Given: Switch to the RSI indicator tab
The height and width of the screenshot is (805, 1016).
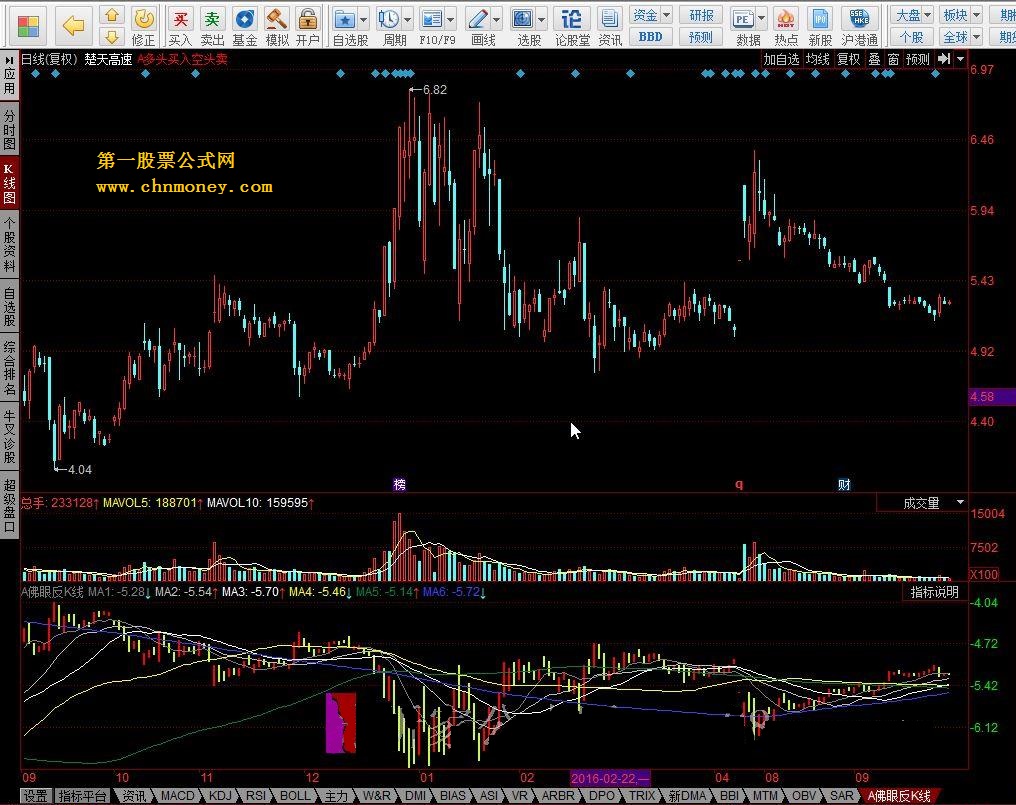Looking at the screenshot, I should pyautogui.click(x=256, y=796).
